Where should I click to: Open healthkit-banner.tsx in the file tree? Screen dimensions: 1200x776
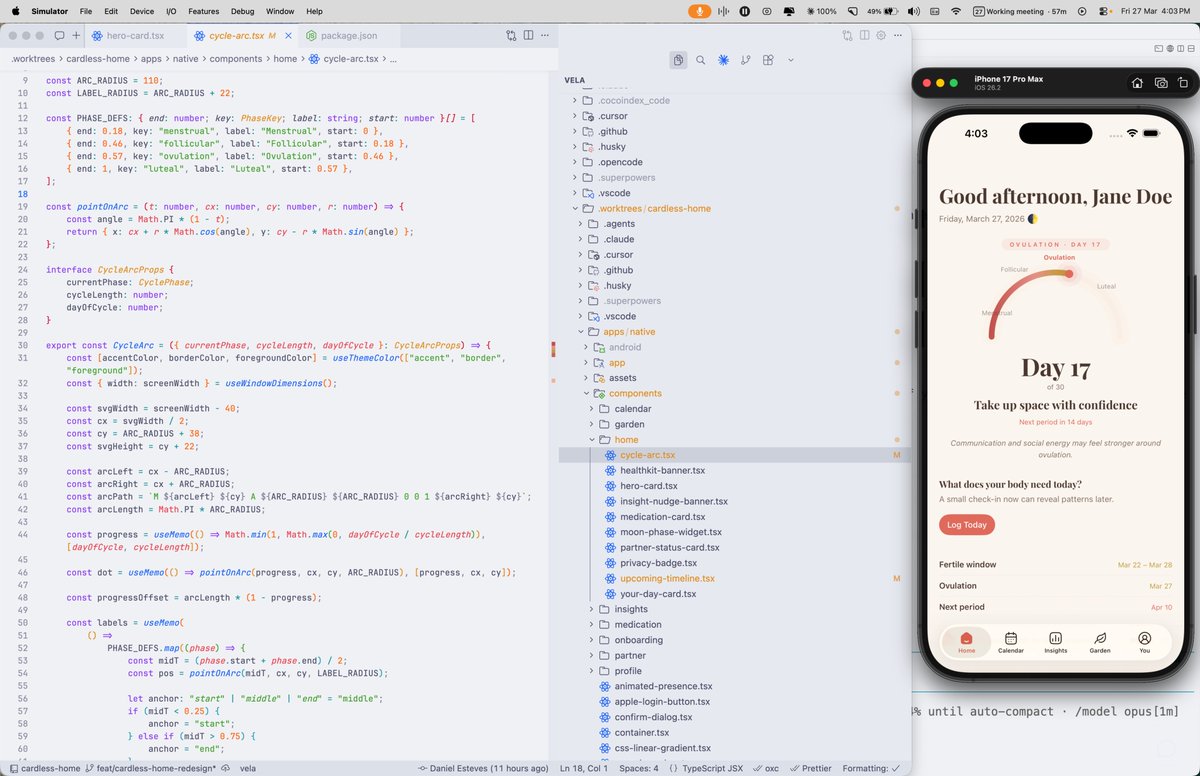click(662, 470)
